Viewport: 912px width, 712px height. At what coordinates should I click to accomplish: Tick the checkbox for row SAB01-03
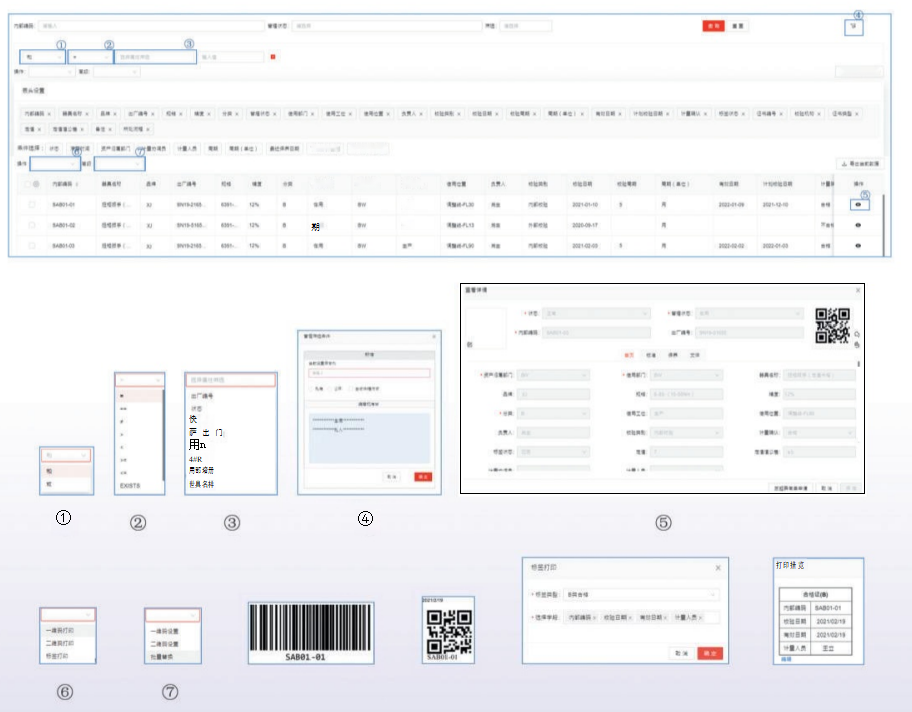pyautogui.click(x=32, y=245)
